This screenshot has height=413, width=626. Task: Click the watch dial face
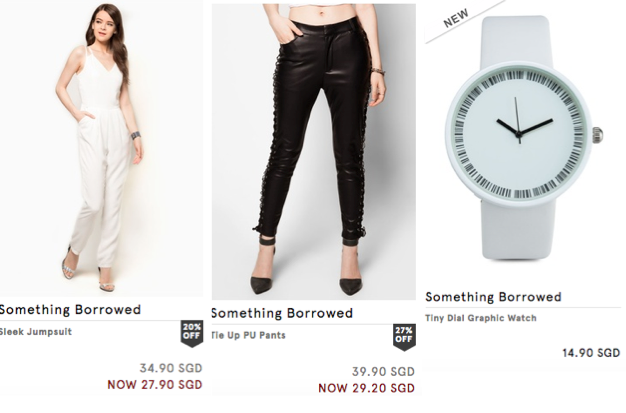coord(519,134)
